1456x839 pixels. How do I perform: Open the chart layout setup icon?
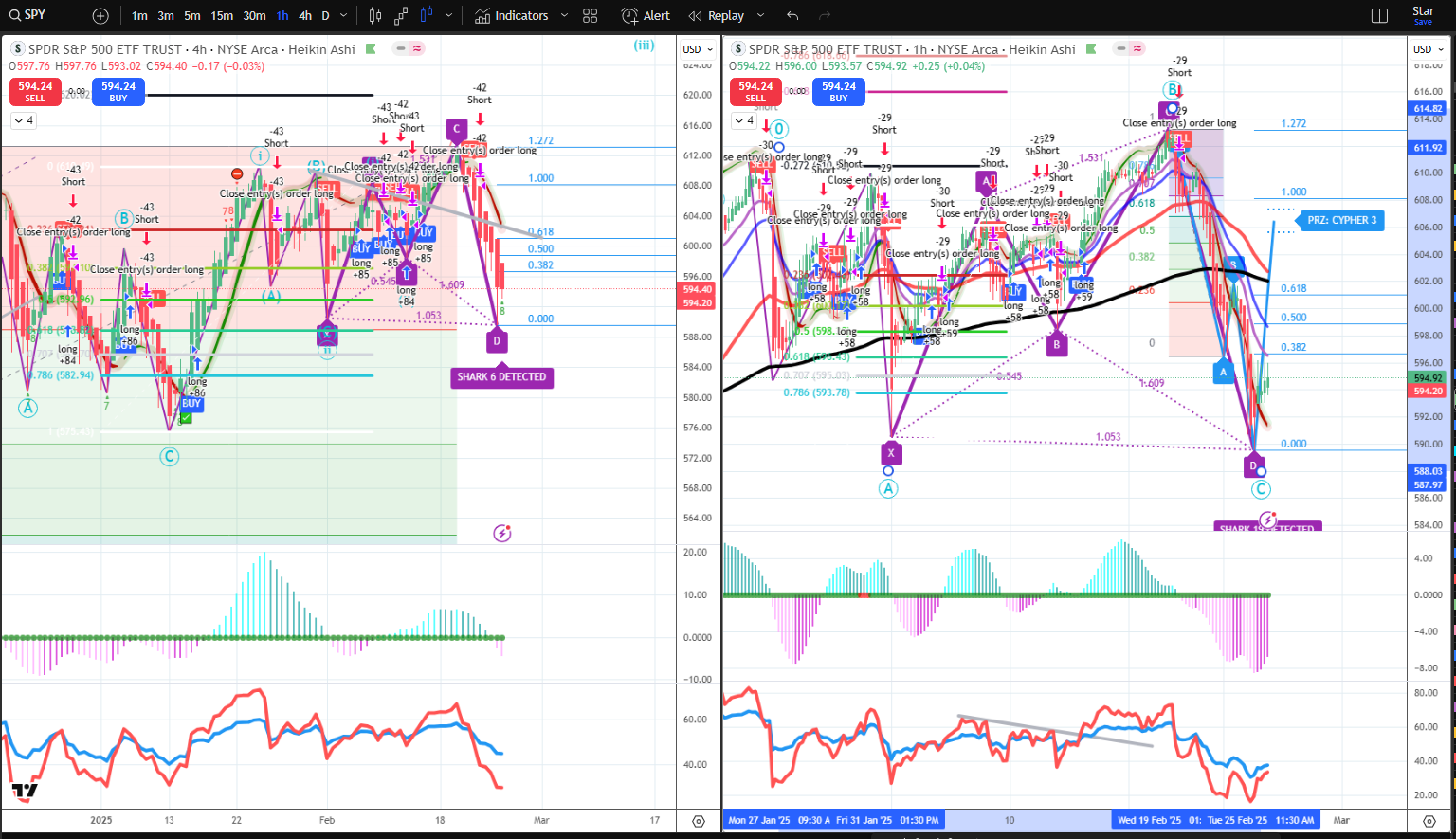(x=1380, y=16)
